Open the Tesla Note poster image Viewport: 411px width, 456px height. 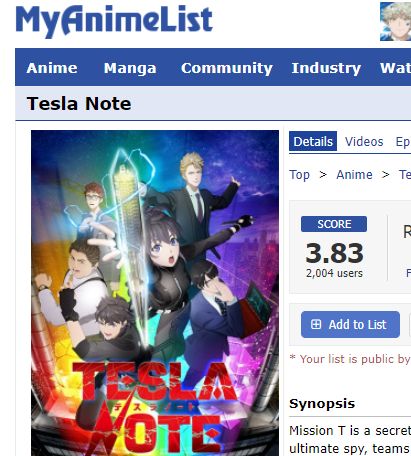point(155,293)
